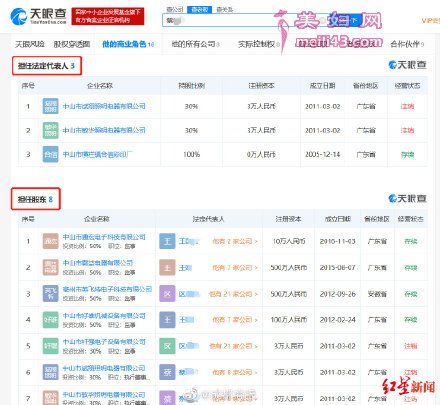Switch search mode to 查关系
Viewport: 440px width, 405px height.
[225, 9]
